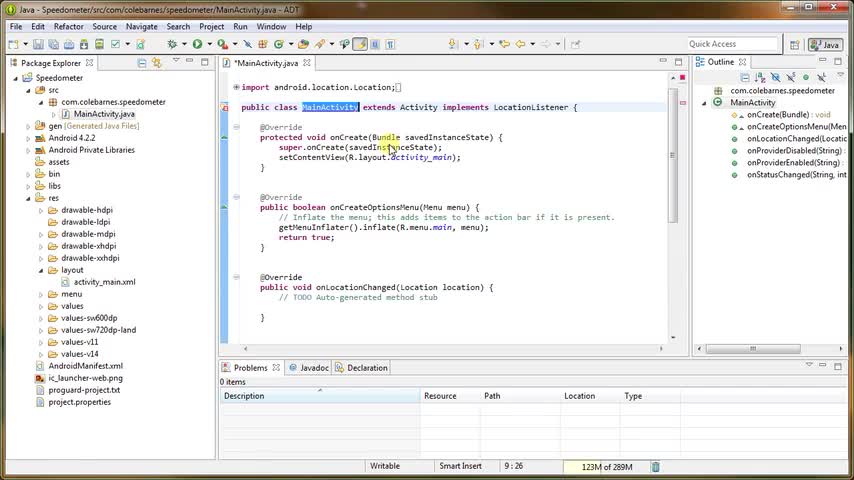The height and width of the screenshot is (480, 854).
Task: Expand the drawable-hdpi folder
Action: [41, 210]
